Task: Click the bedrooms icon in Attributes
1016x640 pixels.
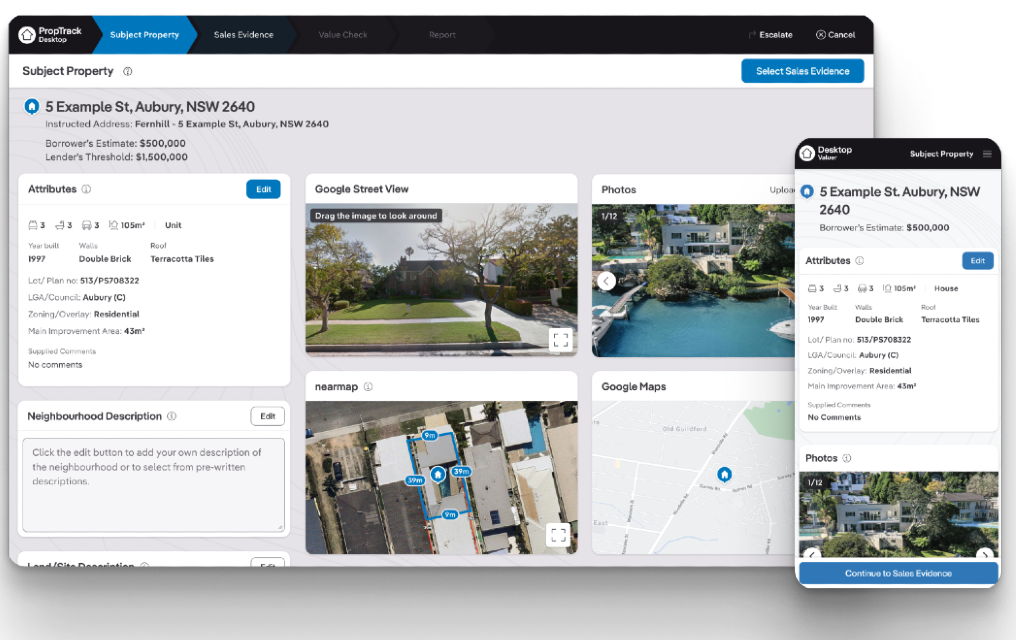Action: (x=33, y=225)
